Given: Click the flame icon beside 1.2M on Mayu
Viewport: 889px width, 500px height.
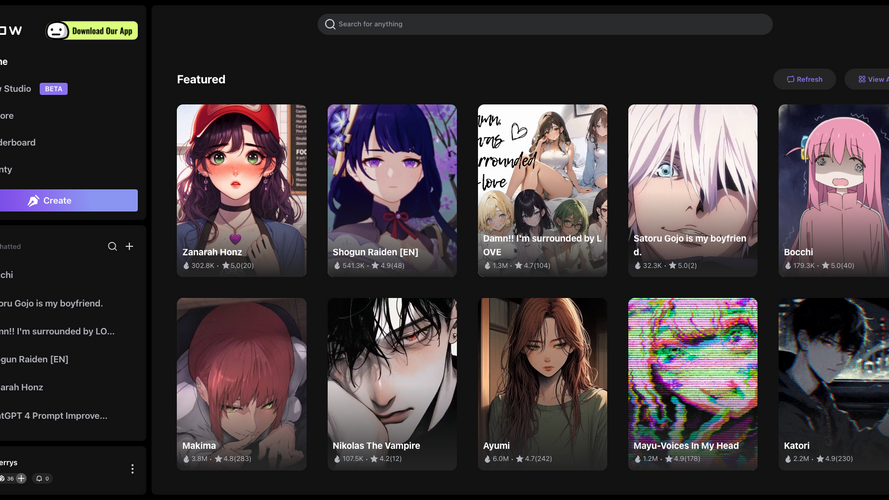Looking at the screenshot, I should (x=637, y=459).
